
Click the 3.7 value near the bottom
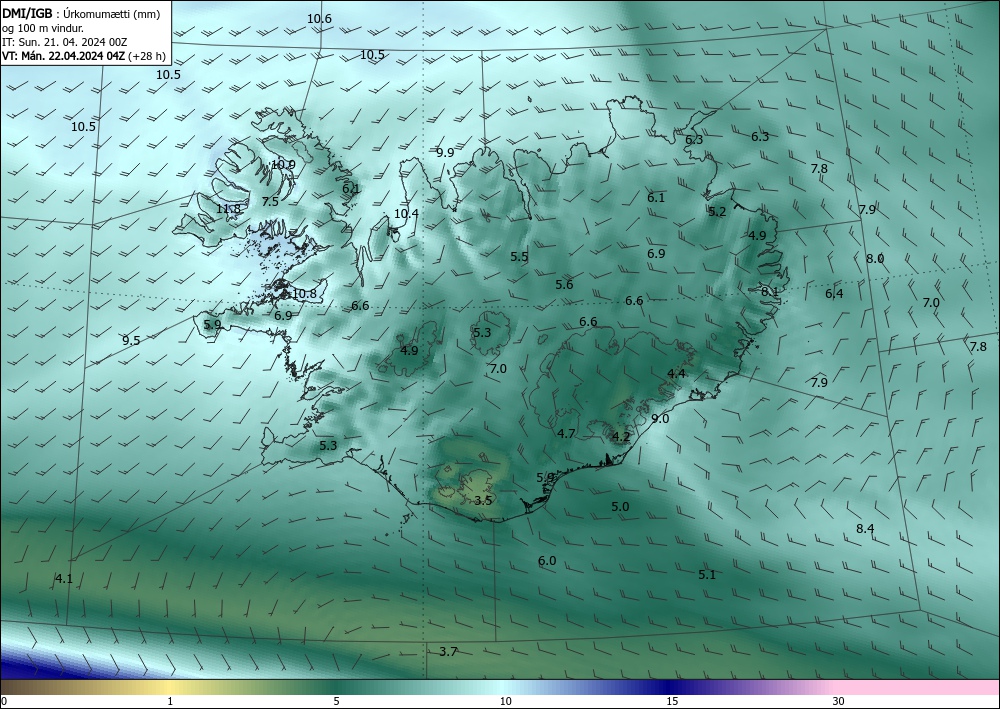(x=448, y=652)
